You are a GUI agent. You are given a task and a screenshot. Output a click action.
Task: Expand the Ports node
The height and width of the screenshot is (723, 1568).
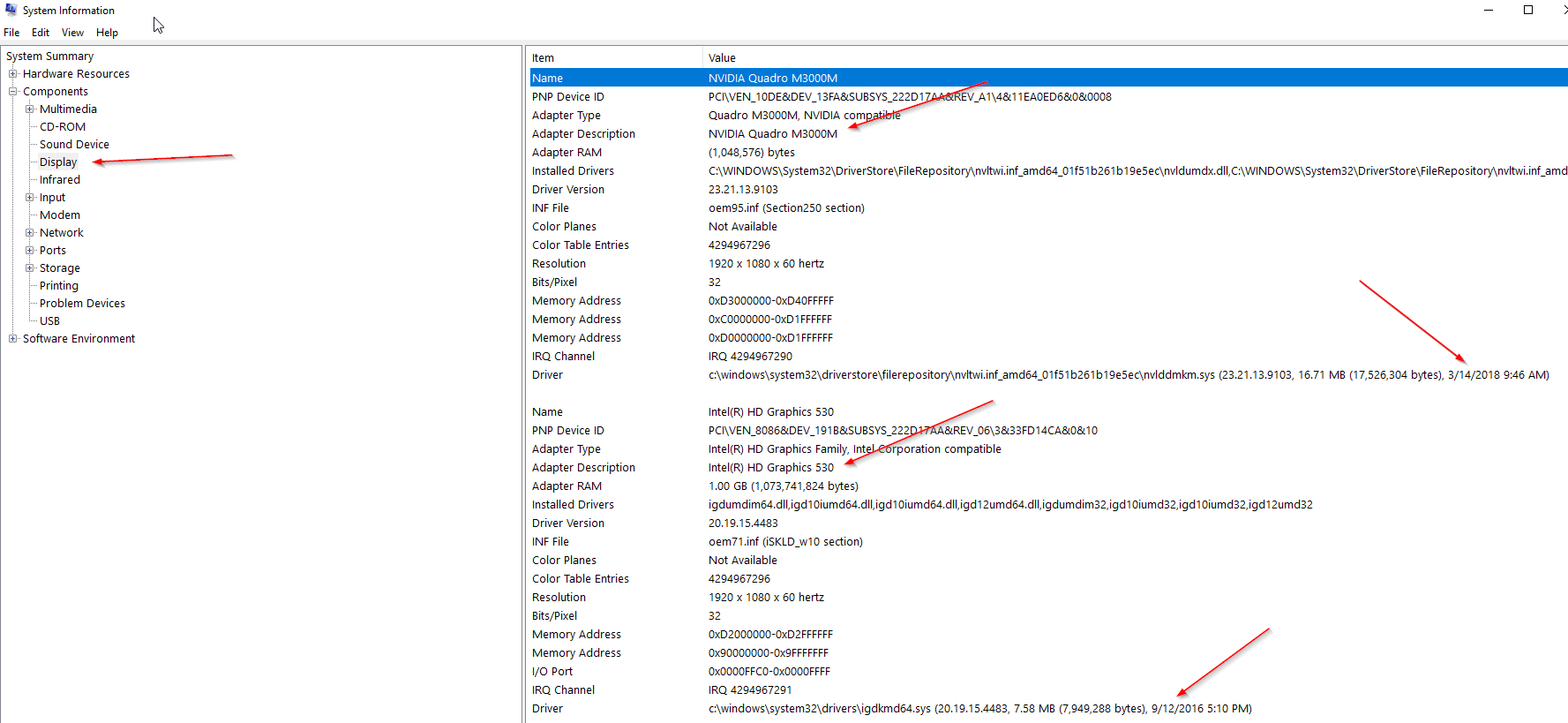coord(30,251)
